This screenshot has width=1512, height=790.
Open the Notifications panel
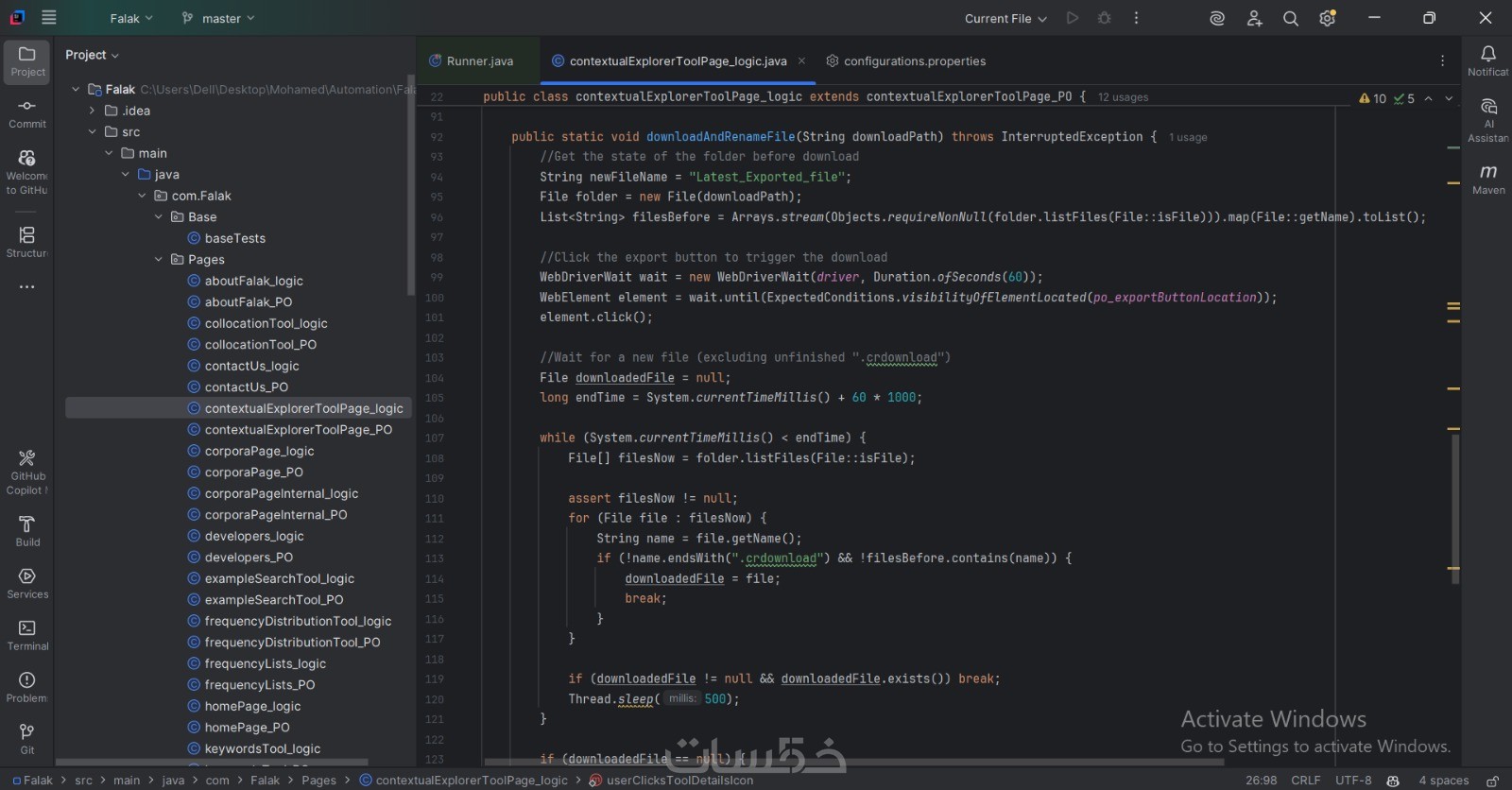(x=1488, y=60)
